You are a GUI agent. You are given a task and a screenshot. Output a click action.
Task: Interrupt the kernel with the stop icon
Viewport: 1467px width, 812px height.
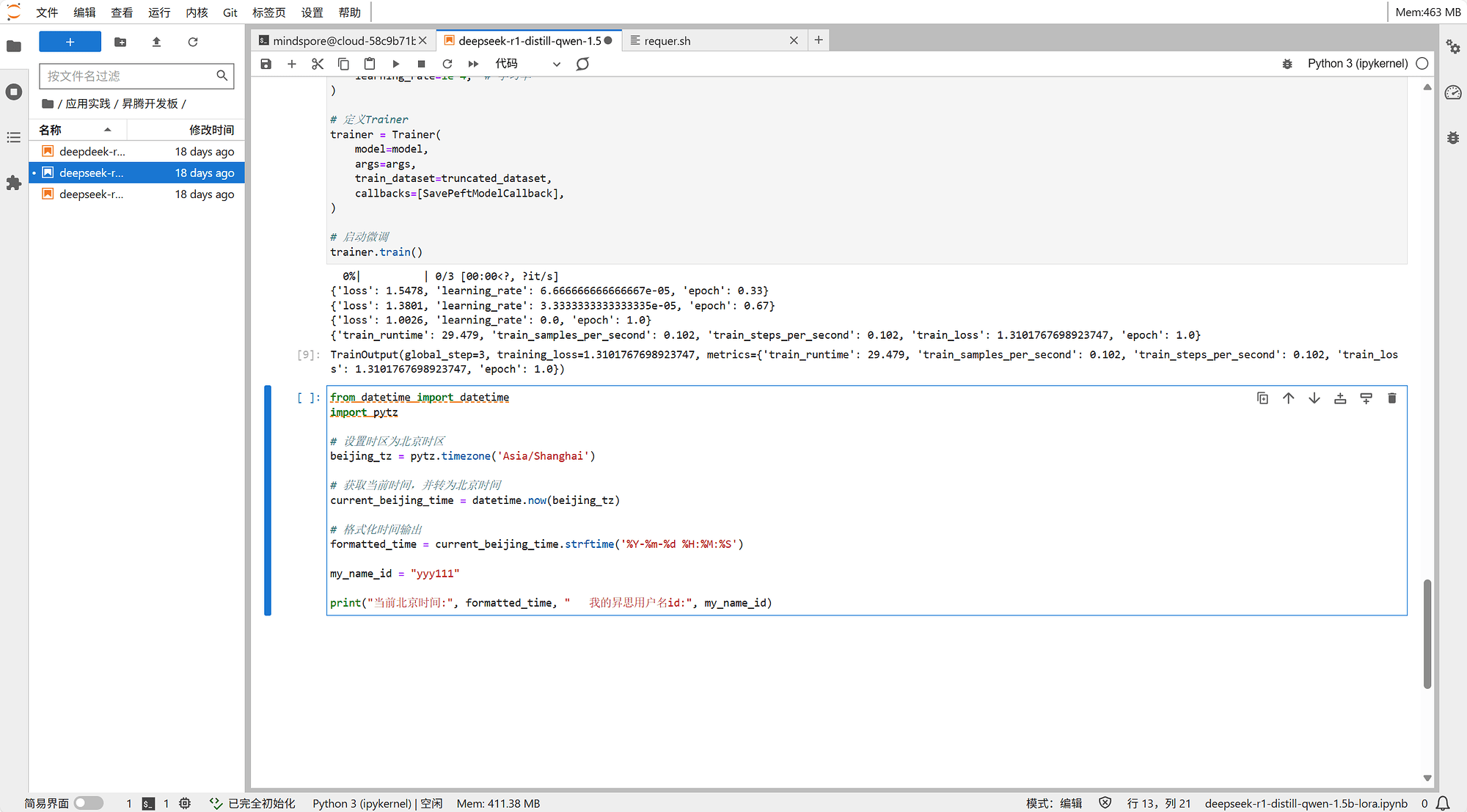click(x=421, y=64)
